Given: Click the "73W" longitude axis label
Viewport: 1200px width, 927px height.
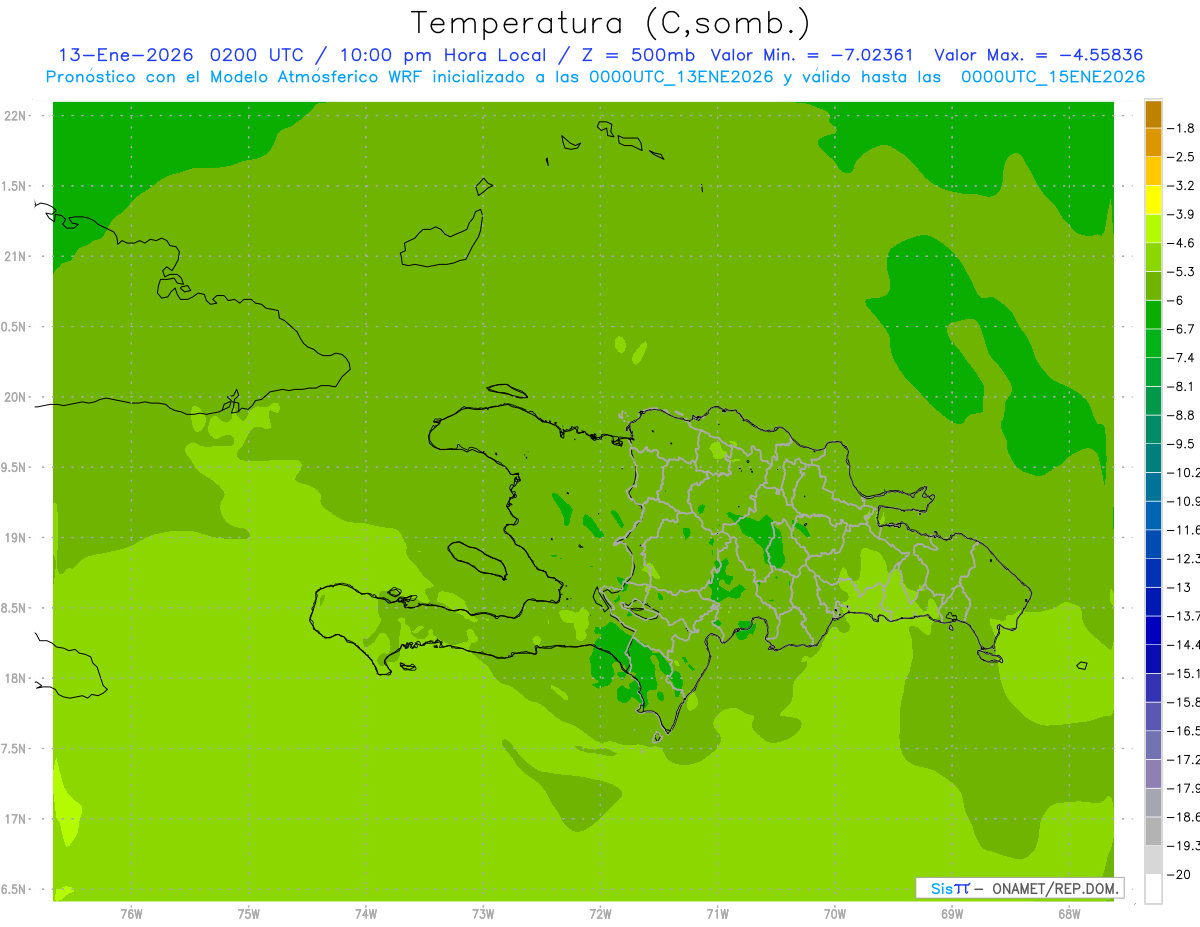Looking at the screenshot, I should pyautogui.click(x=483, y=914).
